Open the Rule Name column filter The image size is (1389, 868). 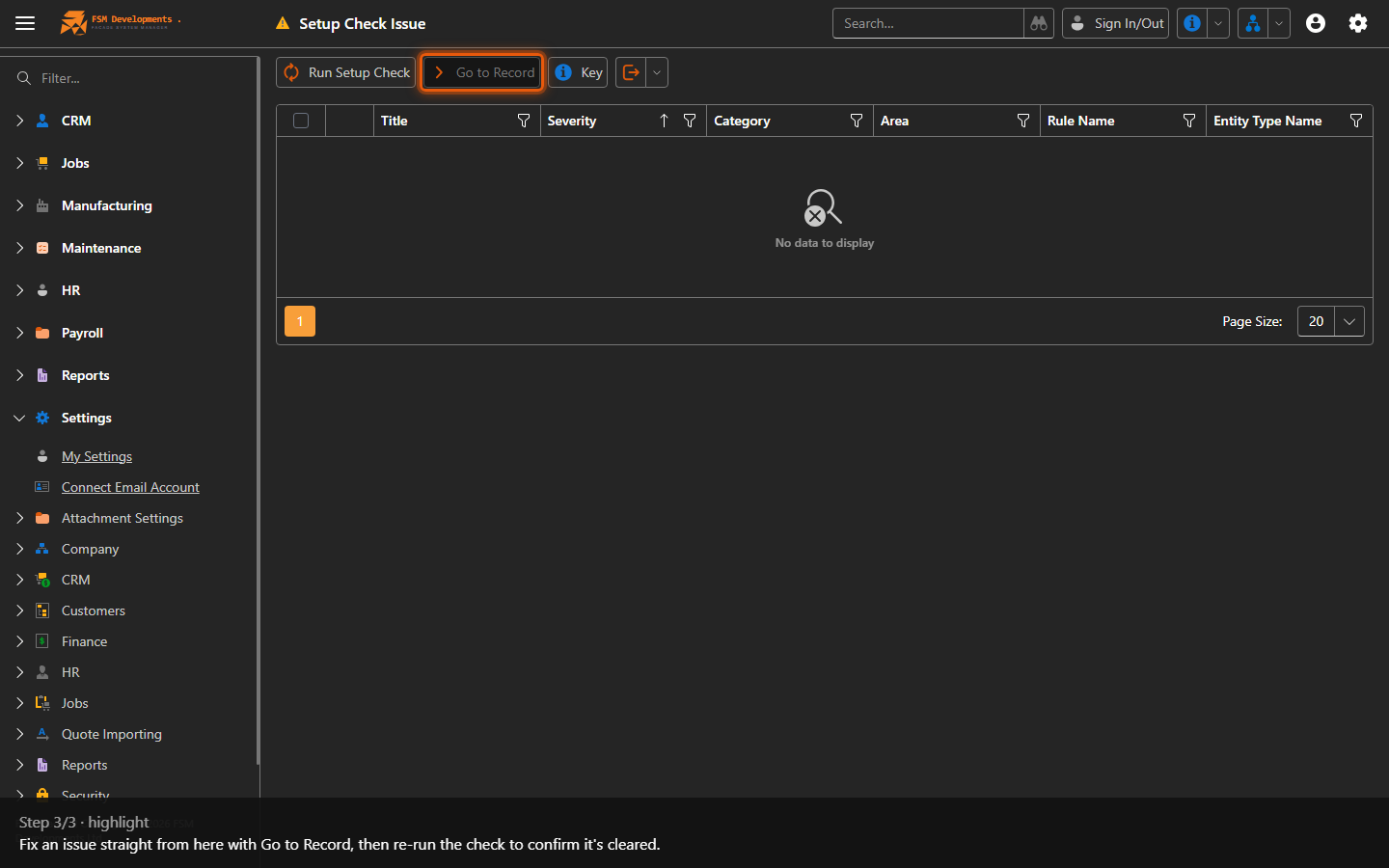[1189, 121]
